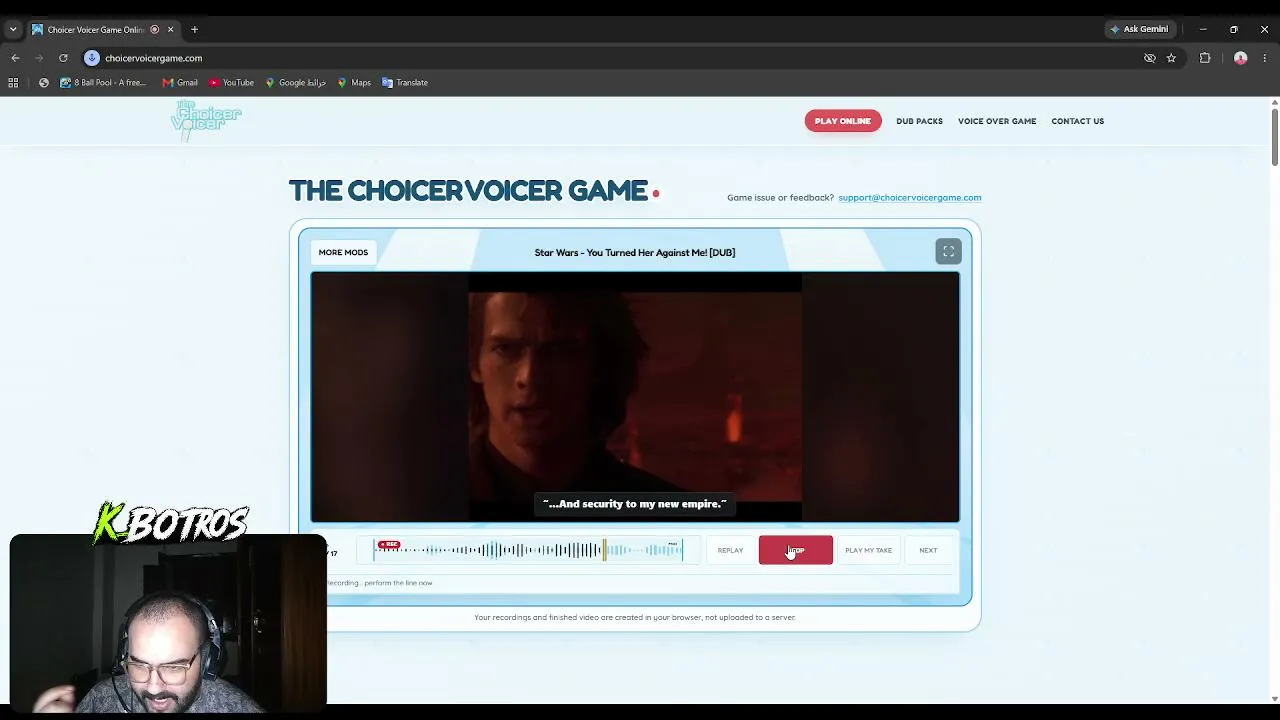Click 'THE CHOICERVOICER GAME' heading
This screenshot has width=1280, height=720.
(468, 190)
